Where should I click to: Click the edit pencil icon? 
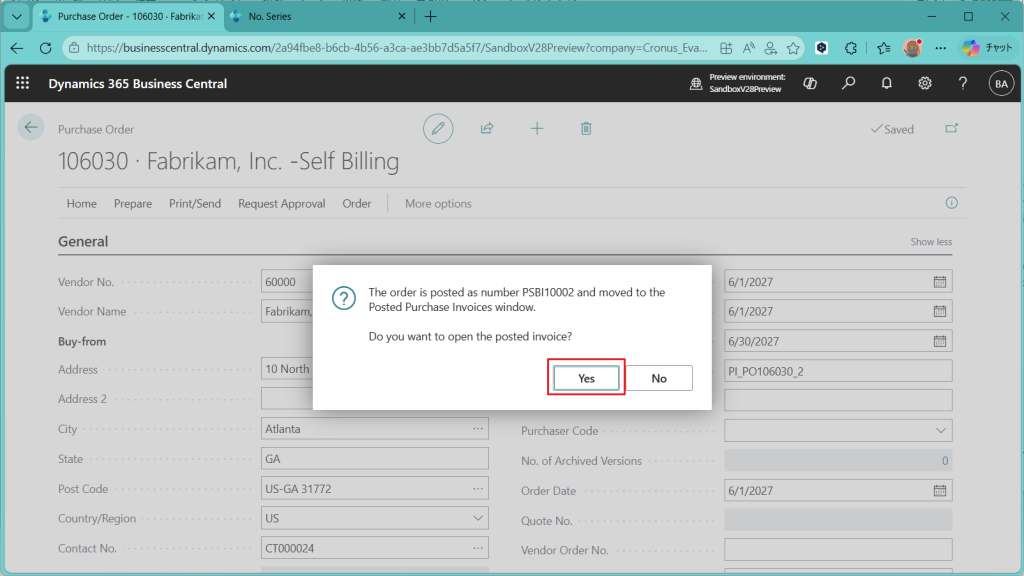click(x=437, y=128)
